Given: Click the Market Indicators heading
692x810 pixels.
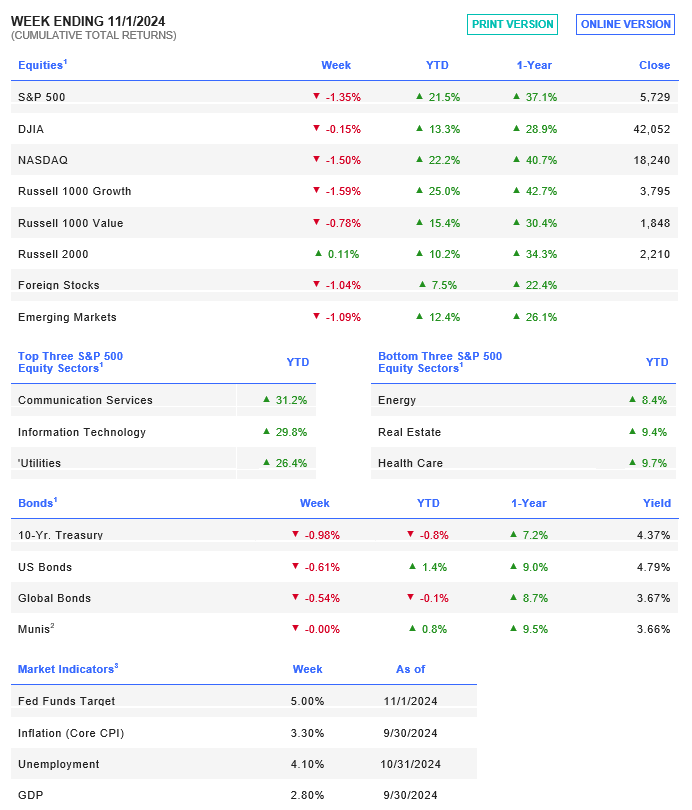Looking at the screenshot, I should pyautogui.click(x=68, y=669).
